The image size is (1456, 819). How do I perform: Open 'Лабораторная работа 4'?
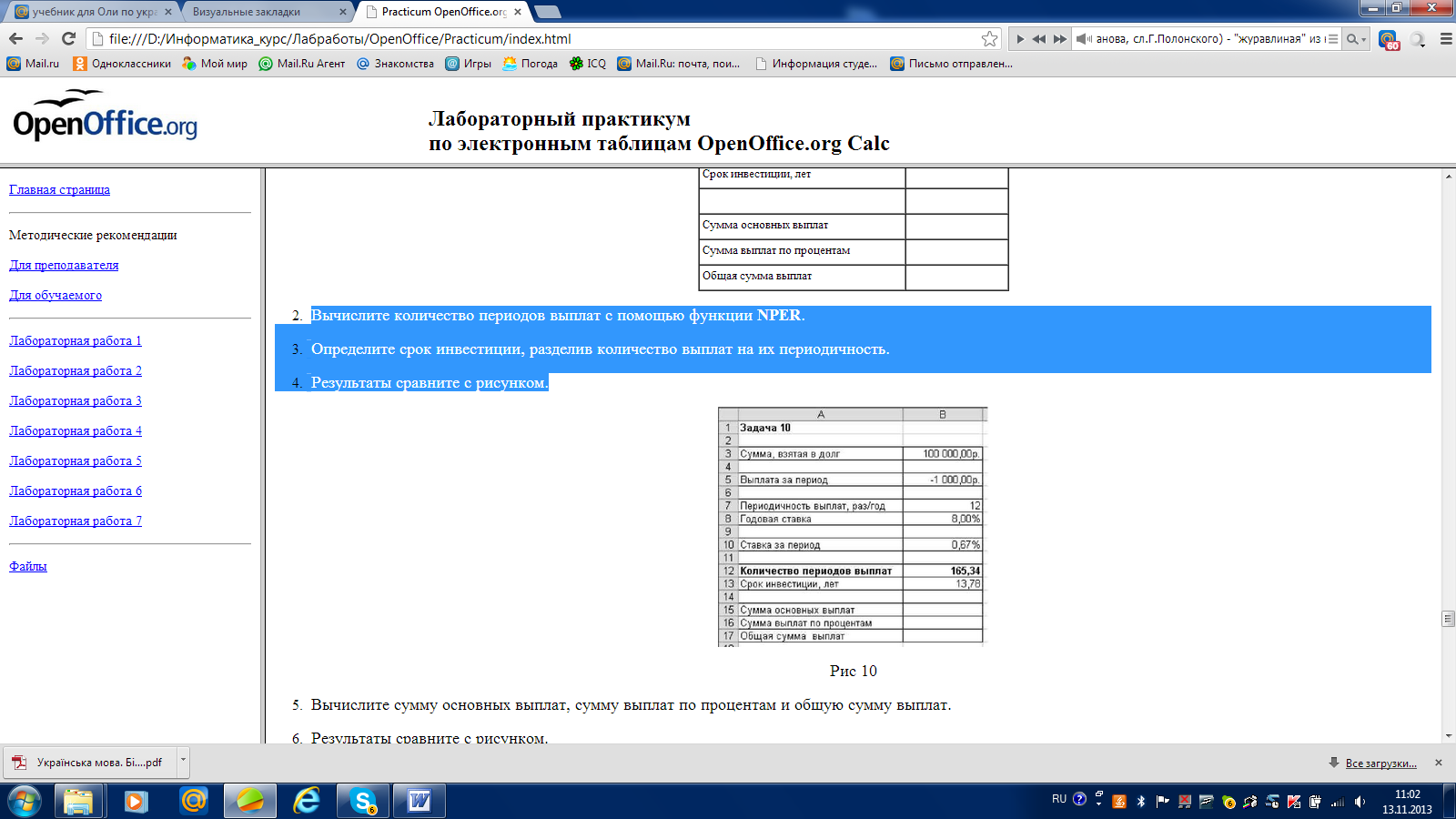coord(76,430)
